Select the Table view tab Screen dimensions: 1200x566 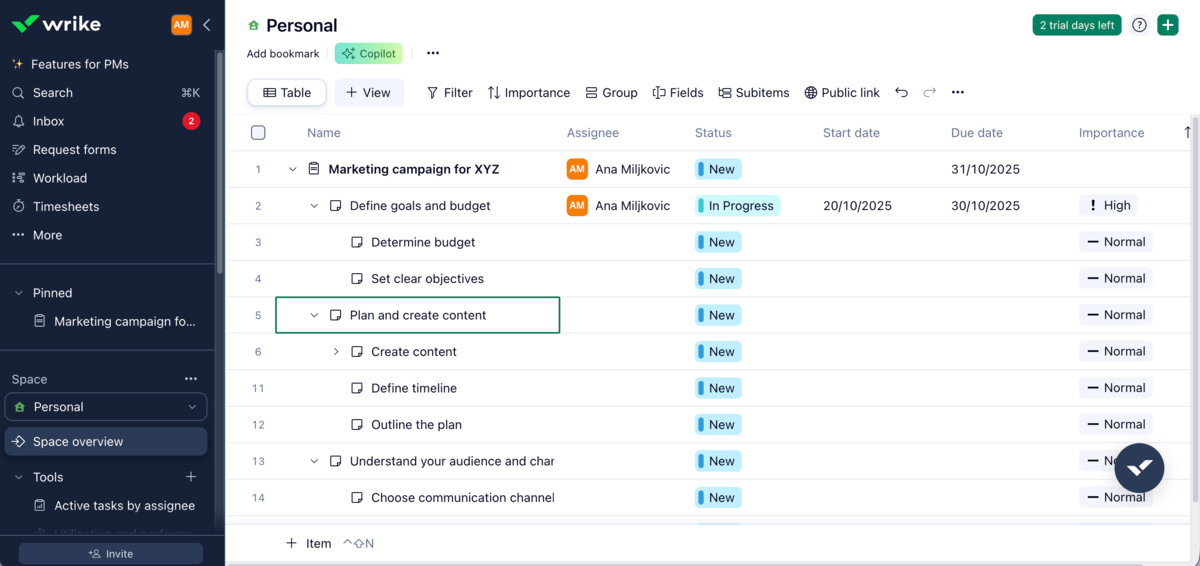click(287, 93)
